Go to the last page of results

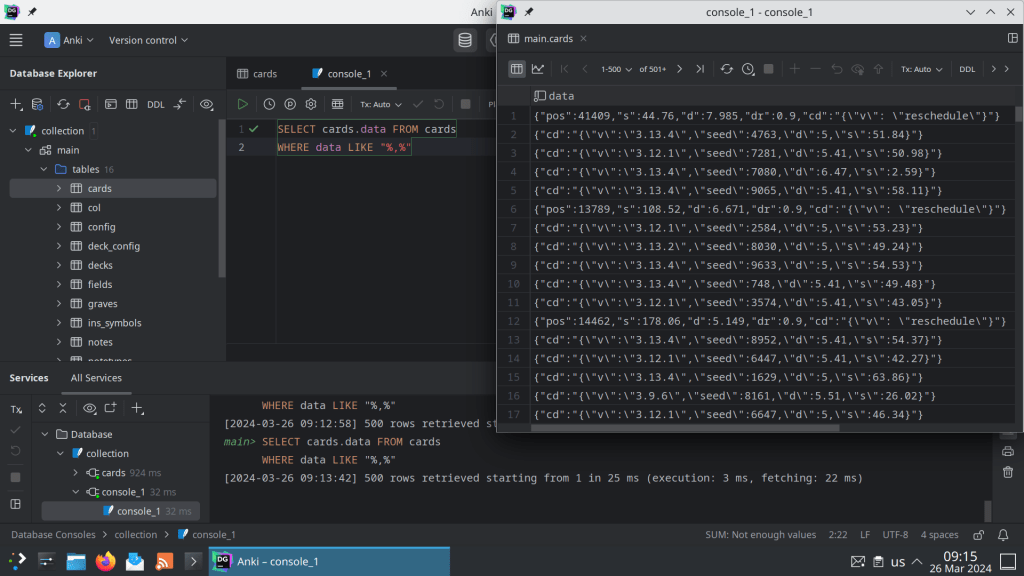[x=700, y=69]
